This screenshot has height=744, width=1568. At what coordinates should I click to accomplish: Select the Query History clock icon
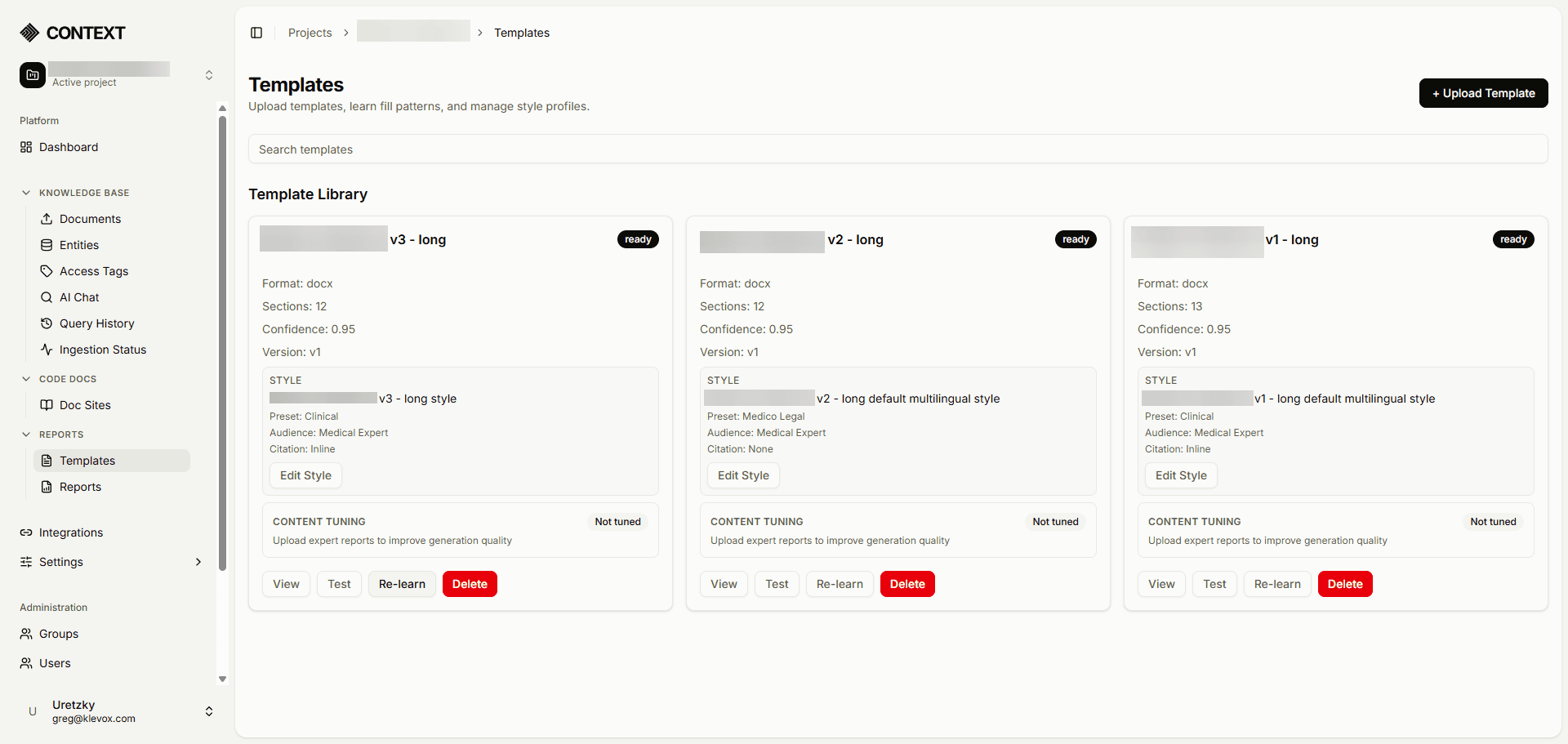(47, 323)
